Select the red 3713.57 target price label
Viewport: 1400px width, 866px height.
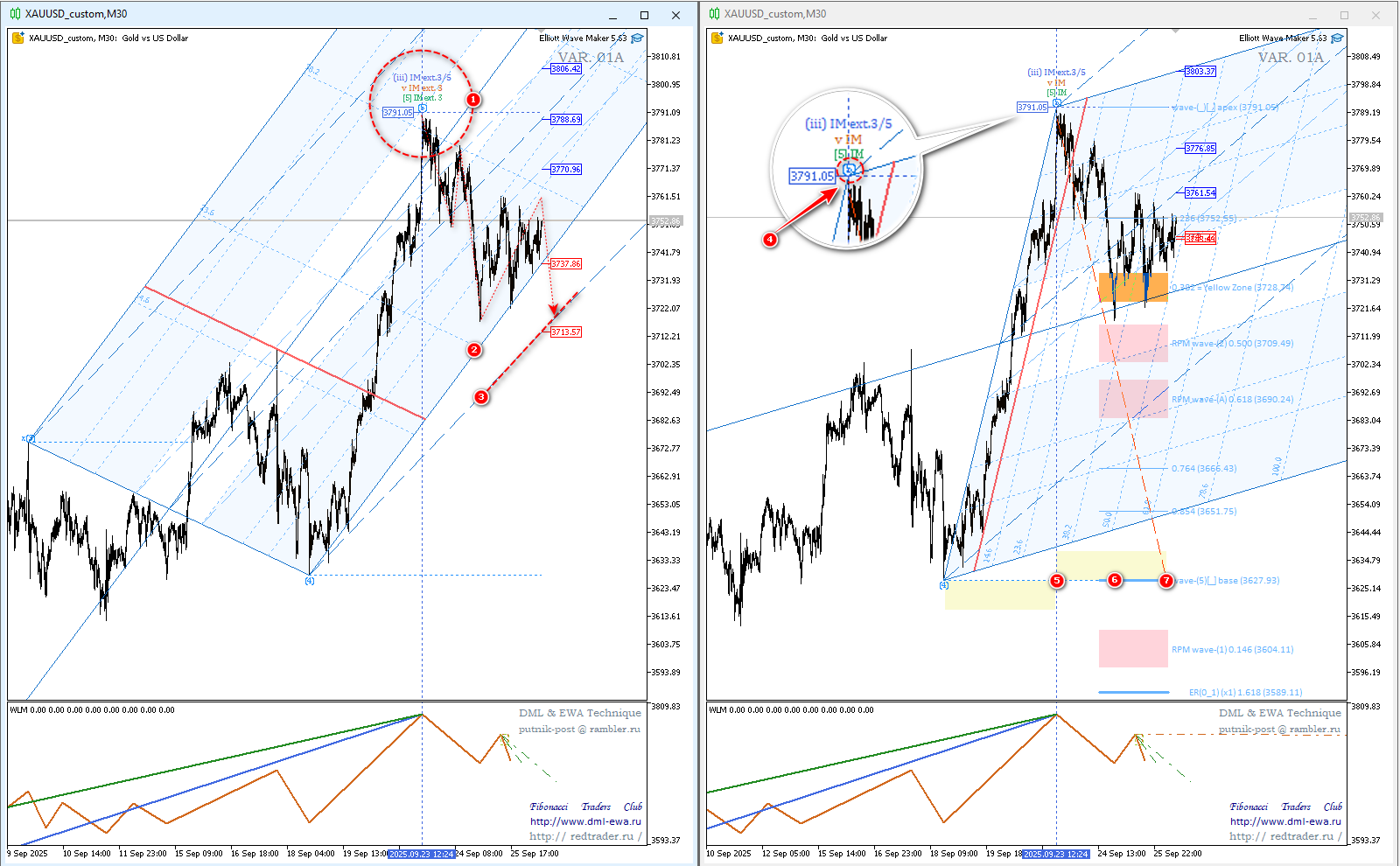click(566, 332)
